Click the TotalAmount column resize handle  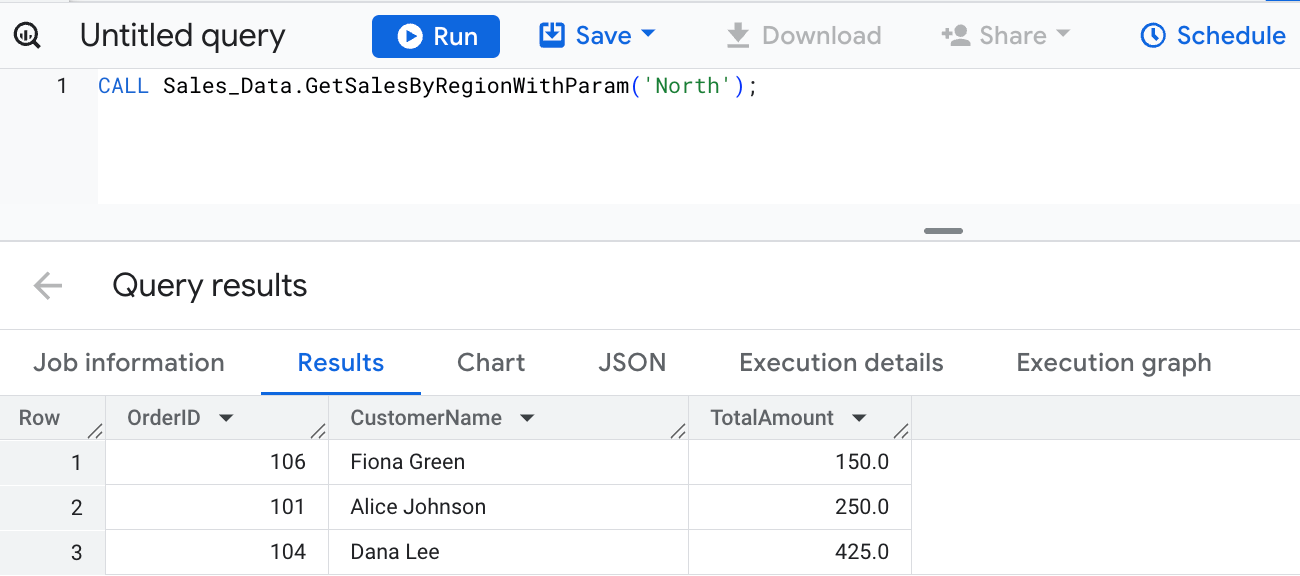901,431
